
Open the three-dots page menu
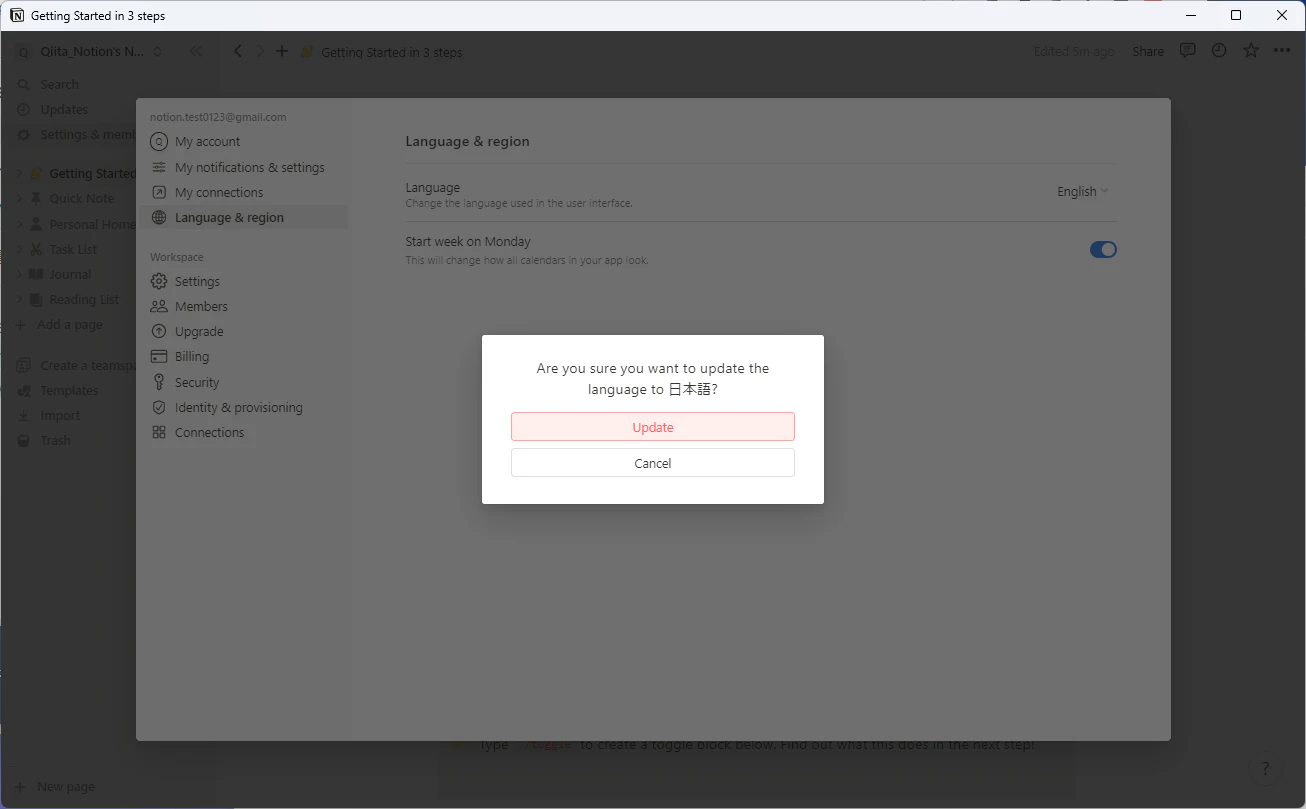click(1282, 50)
